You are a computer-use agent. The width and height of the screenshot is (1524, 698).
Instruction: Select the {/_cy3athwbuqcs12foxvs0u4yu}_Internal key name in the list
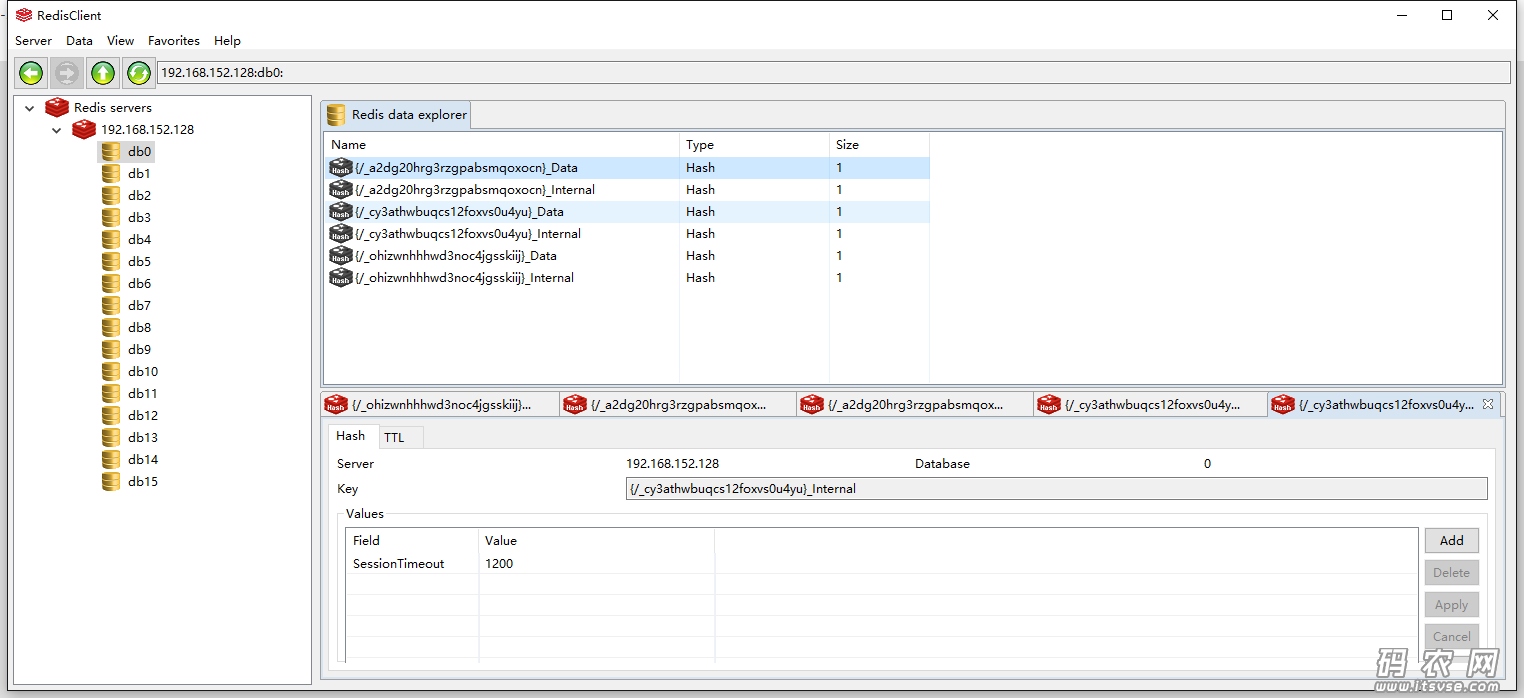click(x=468, y=234)
